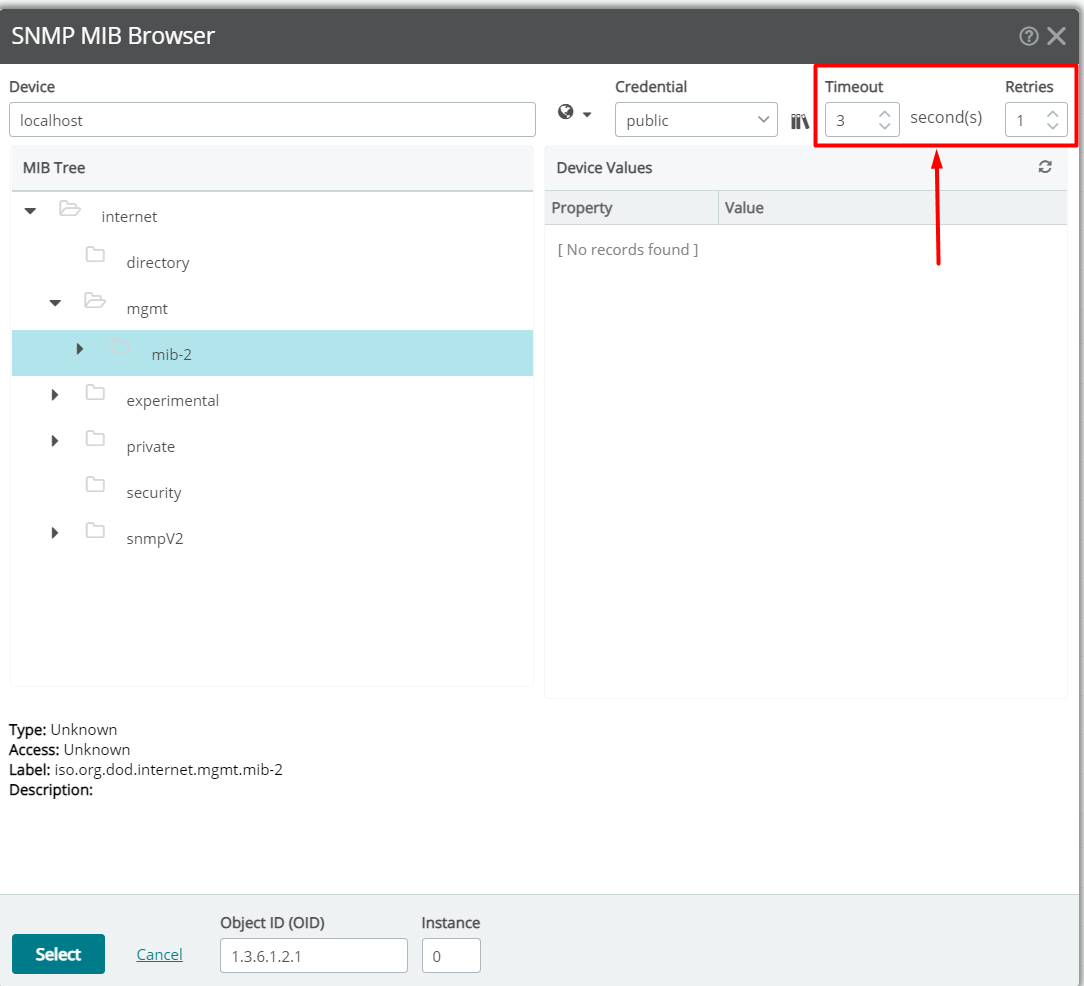Open the SNMP MIB Browser help icon
Image resolution: width=1084 pixels, height=986 pixels.
pyautogui.click(x=1028, y=36)
